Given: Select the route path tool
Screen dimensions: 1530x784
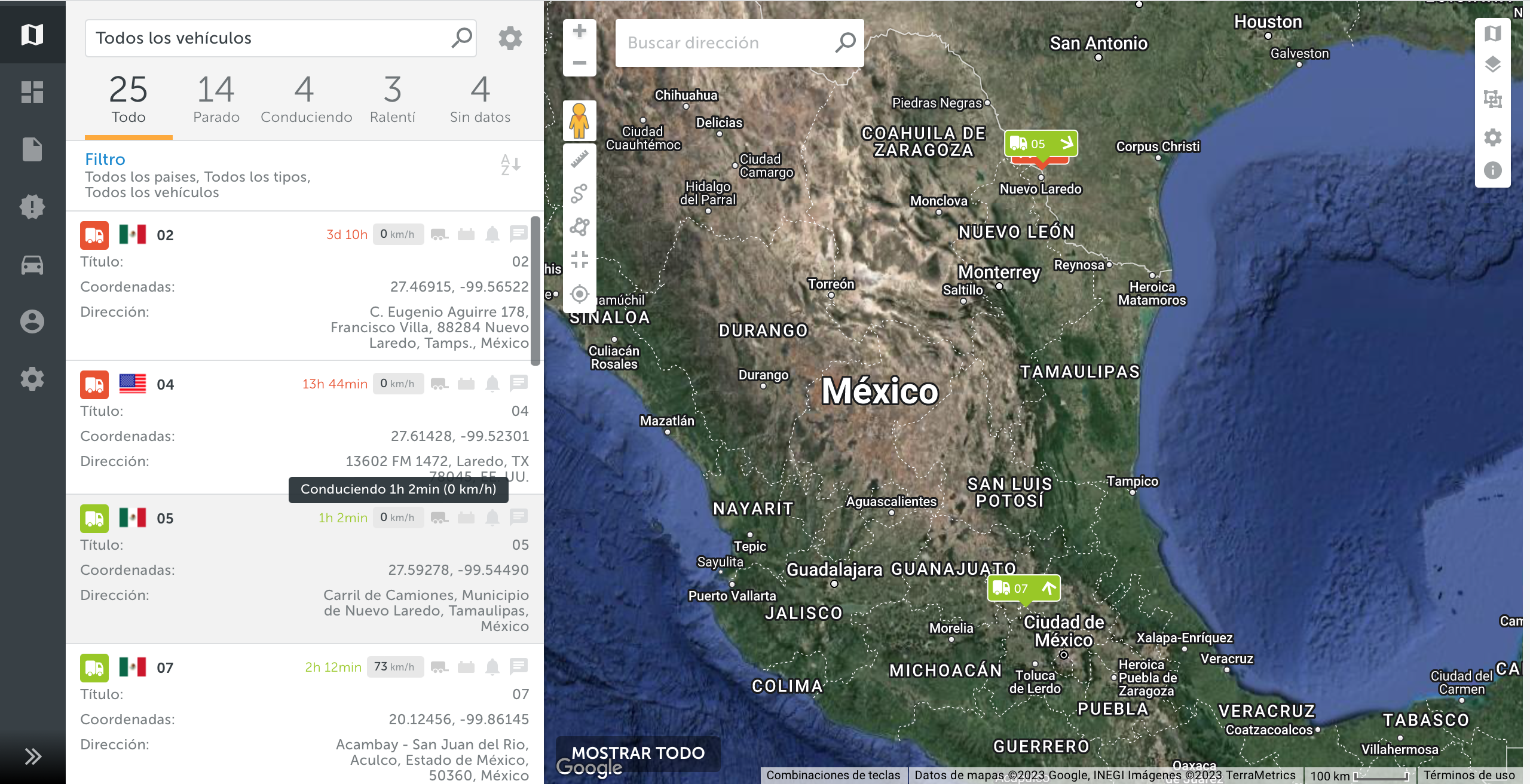Looking at the screenshot, I should click(x=579, y=193).
